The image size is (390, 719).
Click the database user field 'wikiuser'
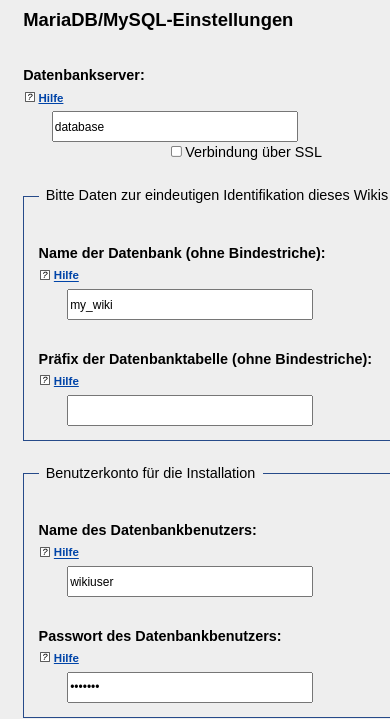pos(190,581)
